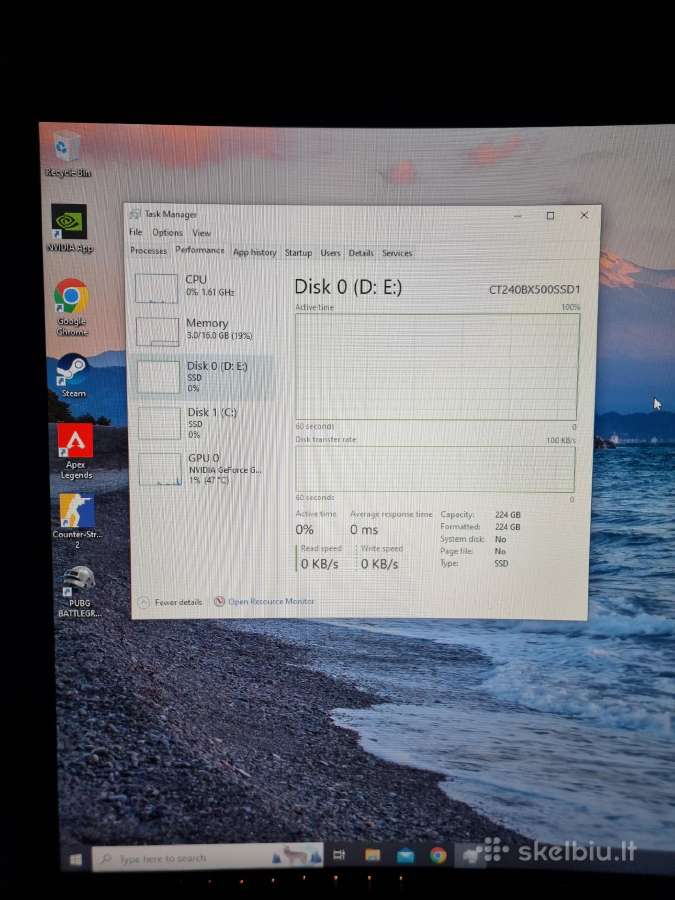Open Chrome from the taskbar
675x900 pixels.
tap(438, 855)
